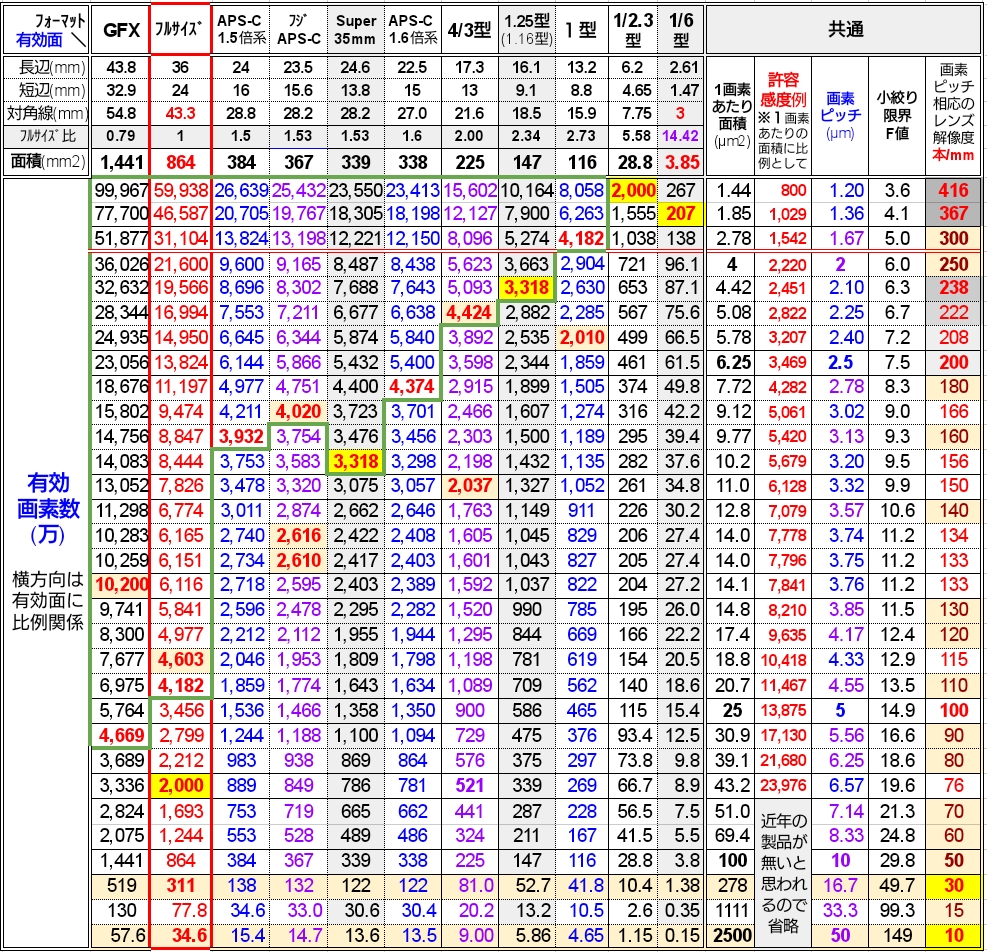This screenshot has width=987, height=952.
Task: Click the APS-C 1.5倍系 column header
Action: (241, 30)
